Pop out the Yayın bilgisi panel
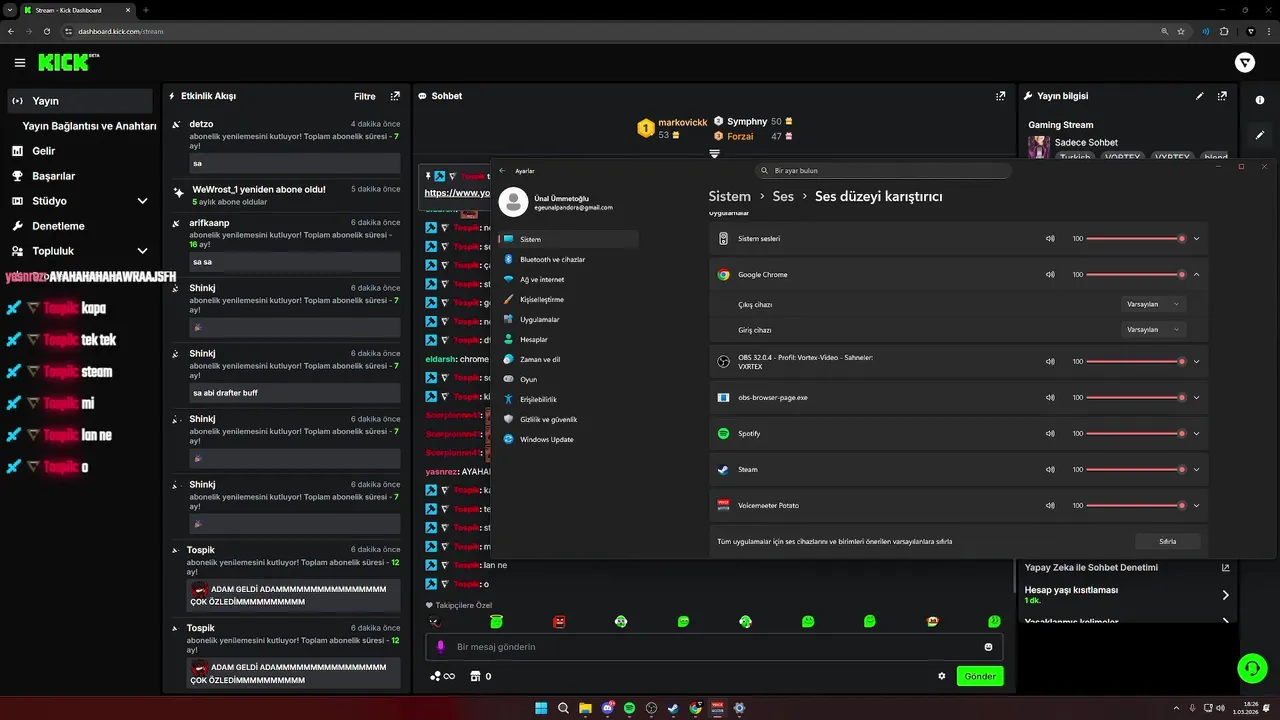The image size is (1280, 720). click(x=1222, y=96)
